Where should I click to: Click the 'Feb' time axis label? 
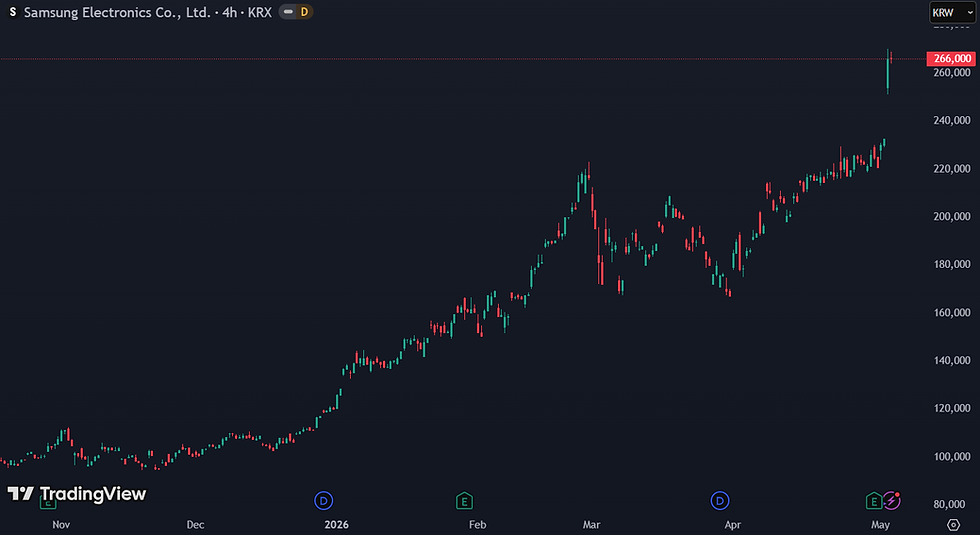coord(478,524)
